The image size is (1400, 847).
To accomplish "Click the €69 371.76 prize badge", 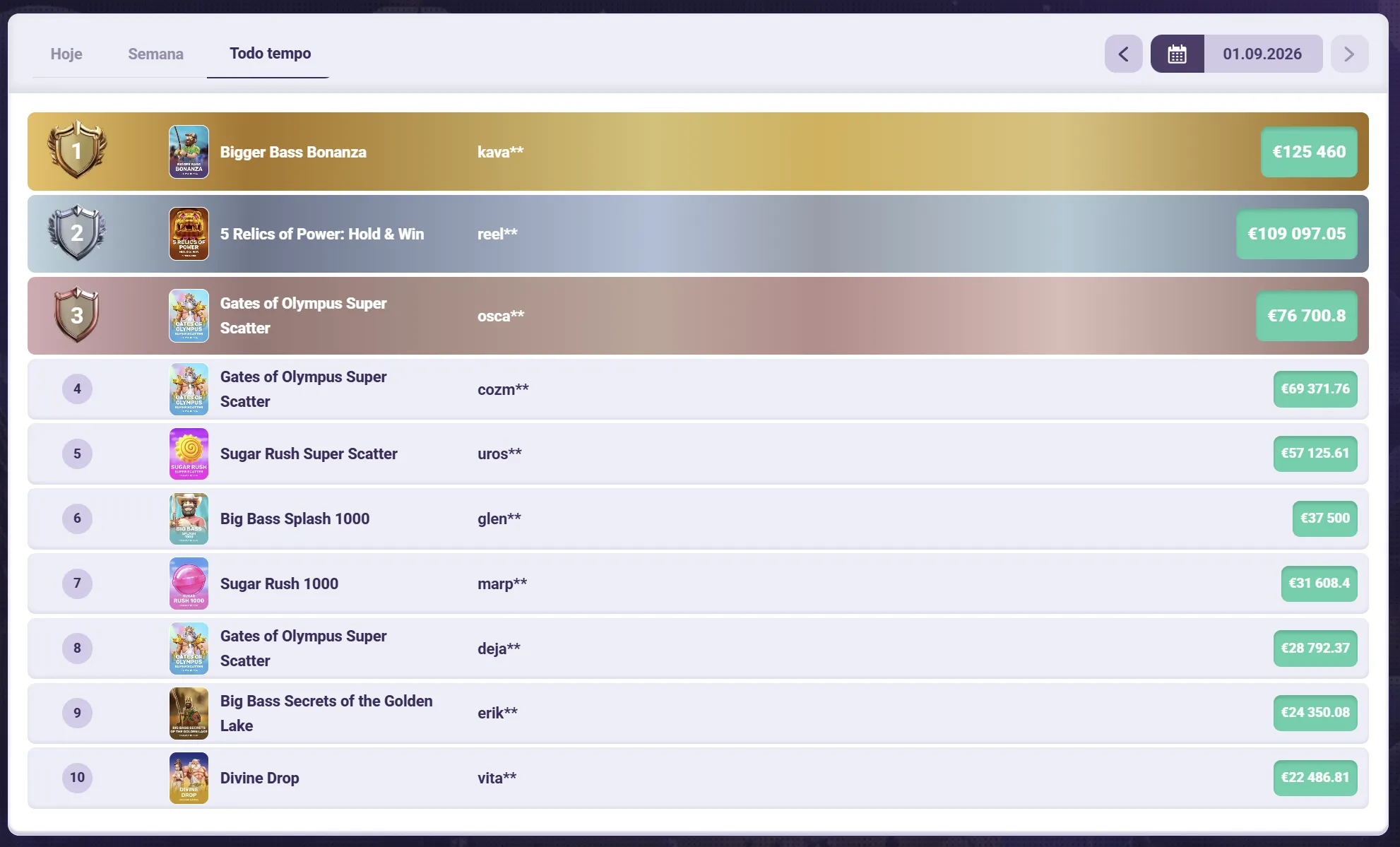I will 1315,389.
